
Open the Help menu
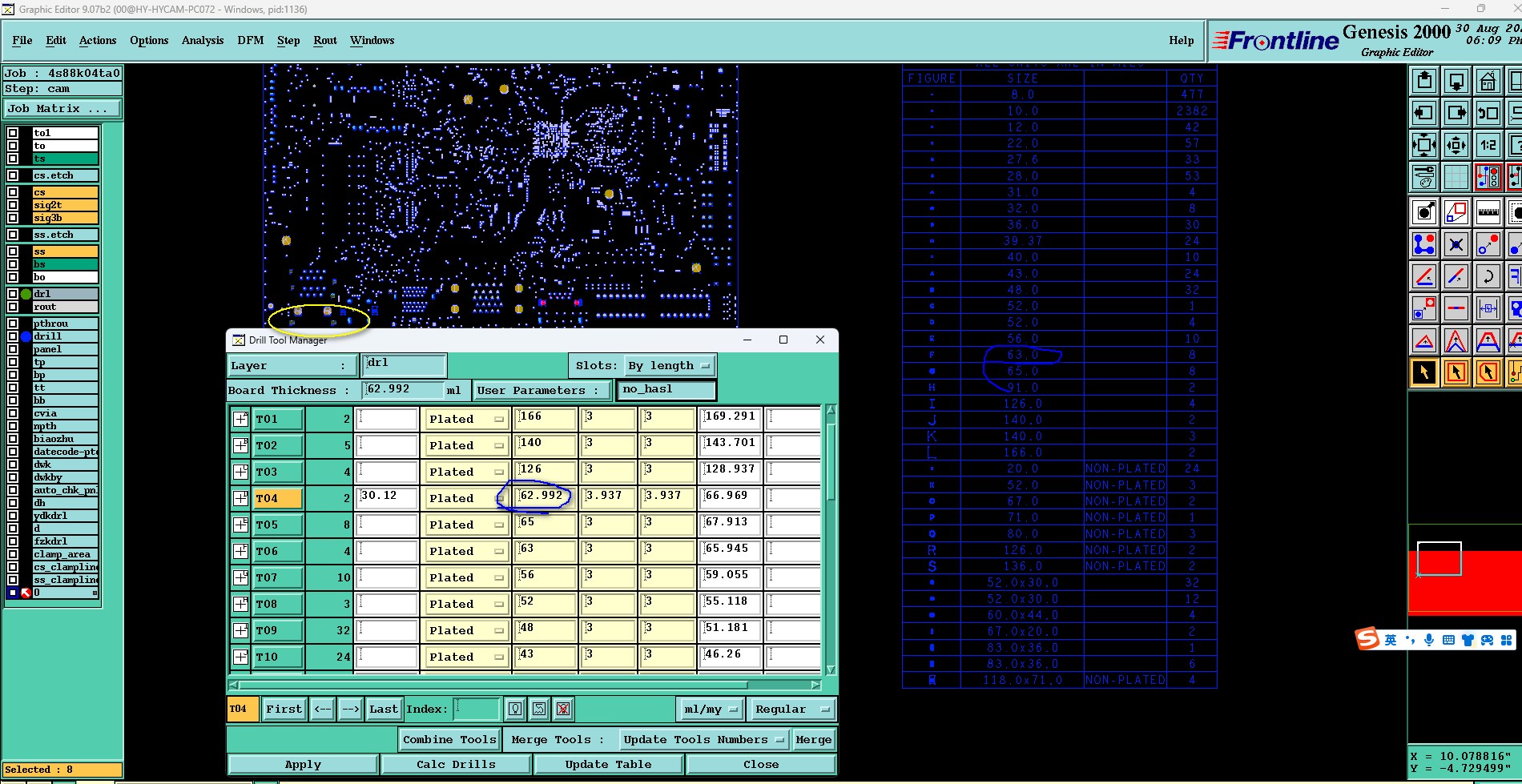pyautogui.click(x=1181, y=40)
